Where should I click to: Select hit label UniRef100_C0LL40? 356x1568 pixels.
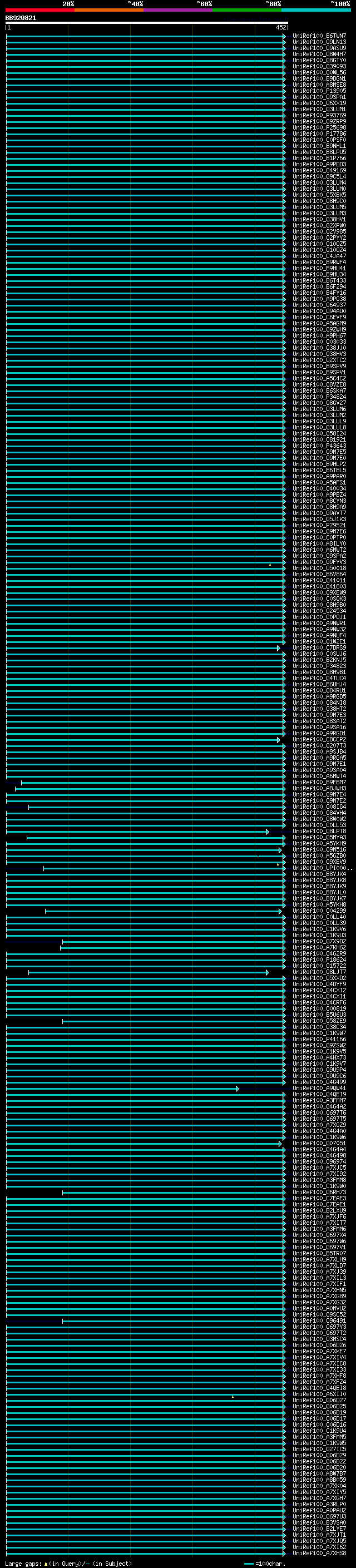319,917
